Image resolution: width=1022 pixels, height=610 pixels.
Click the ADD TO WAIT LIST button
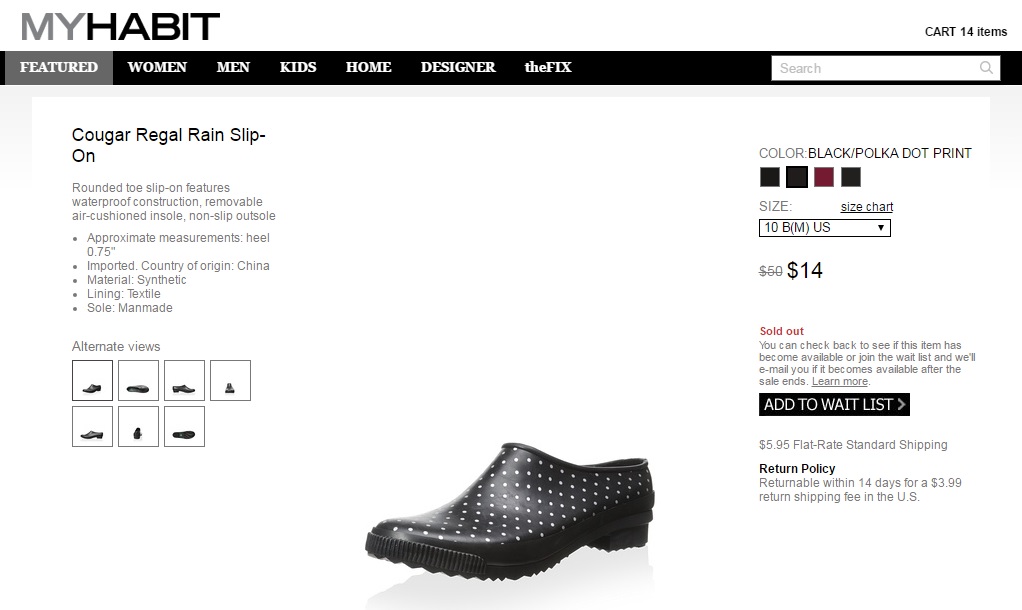(x=834, y=405)
